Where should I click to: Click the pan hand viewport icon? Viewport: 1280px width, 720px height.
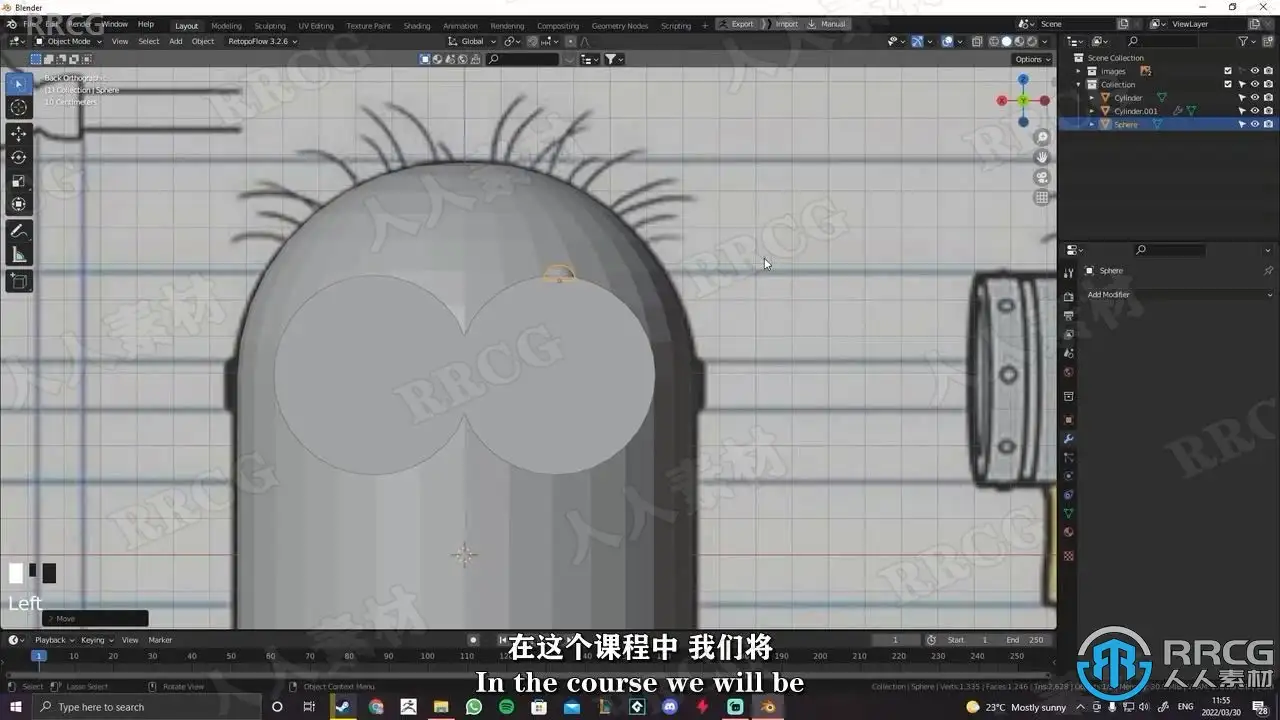pos(1042,157)
